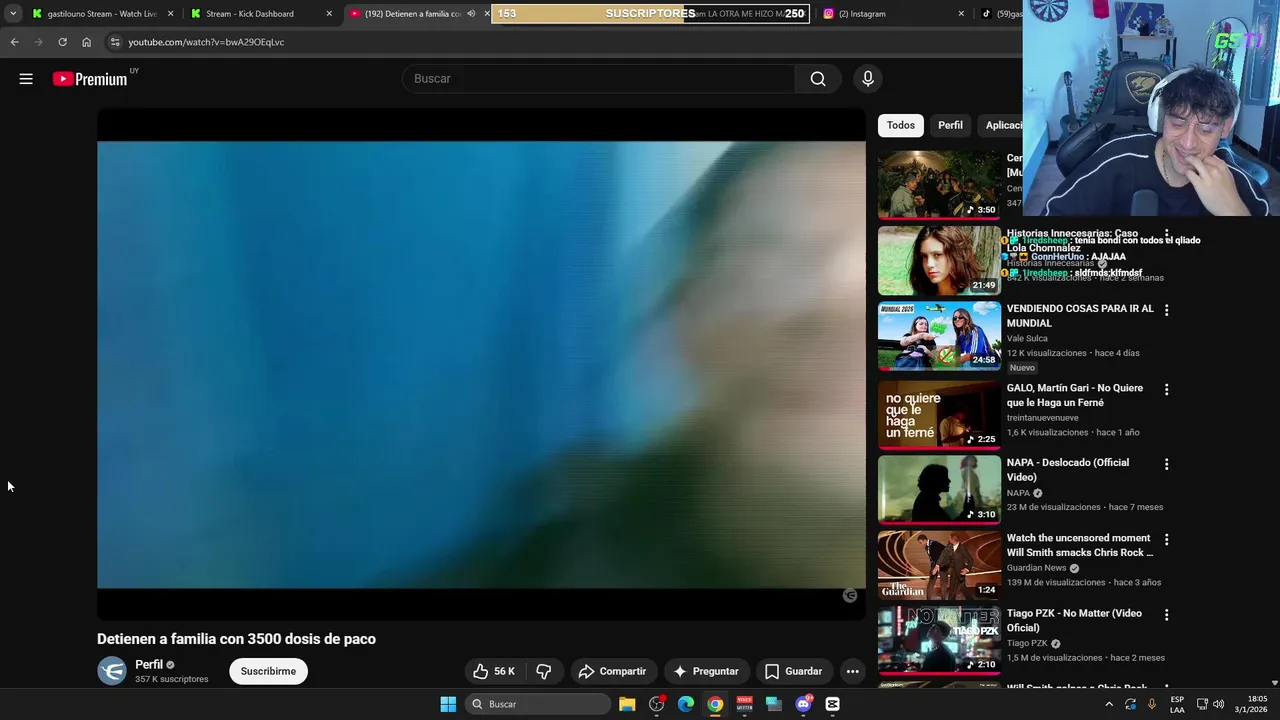This screenshot has height=720, width=1280.
Task: Open CapCut taskbar icon
Action: point(832,704)
